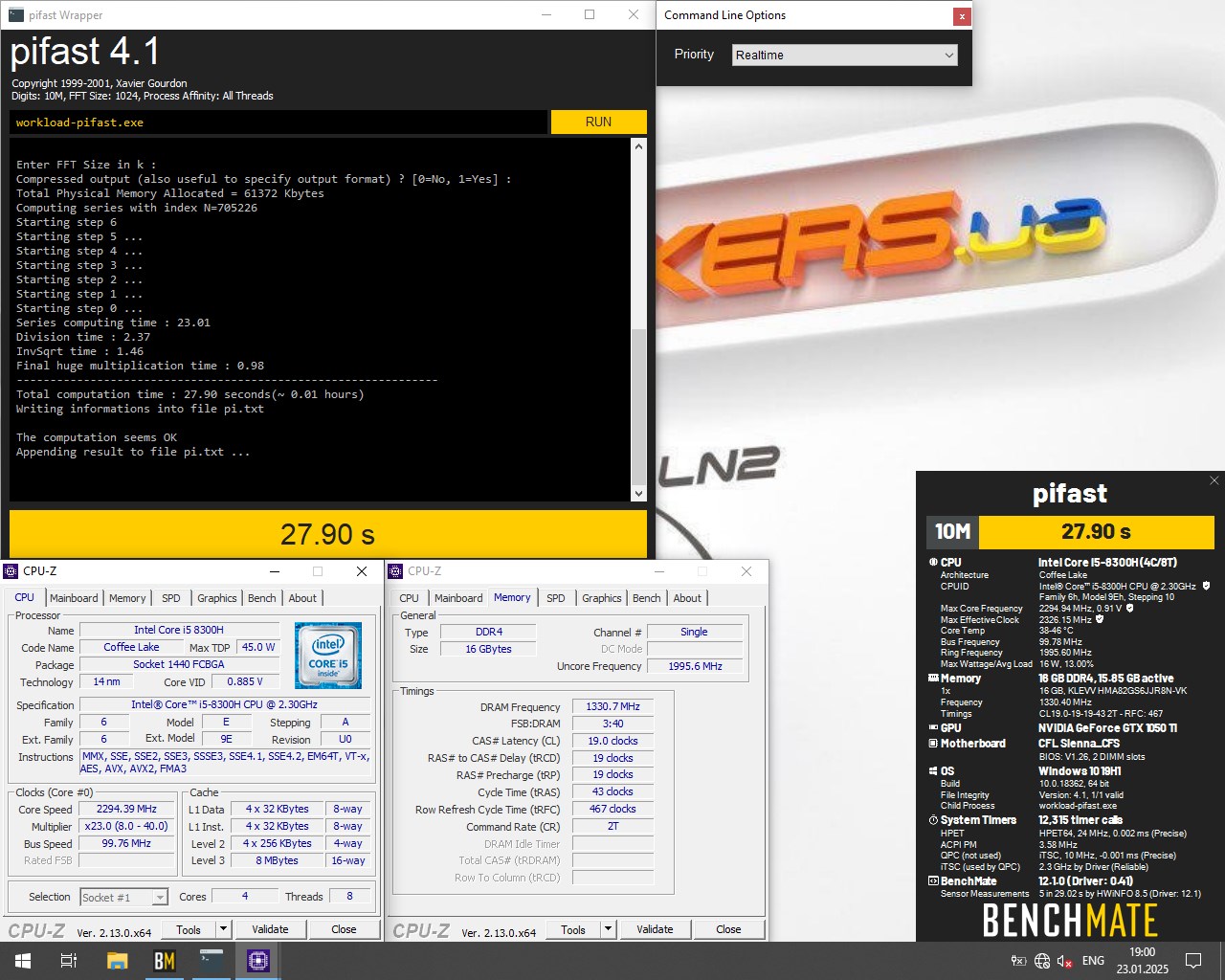The image size is (1225, 980).
Task: Click the yellow RUN button
Action: point(598,122)
